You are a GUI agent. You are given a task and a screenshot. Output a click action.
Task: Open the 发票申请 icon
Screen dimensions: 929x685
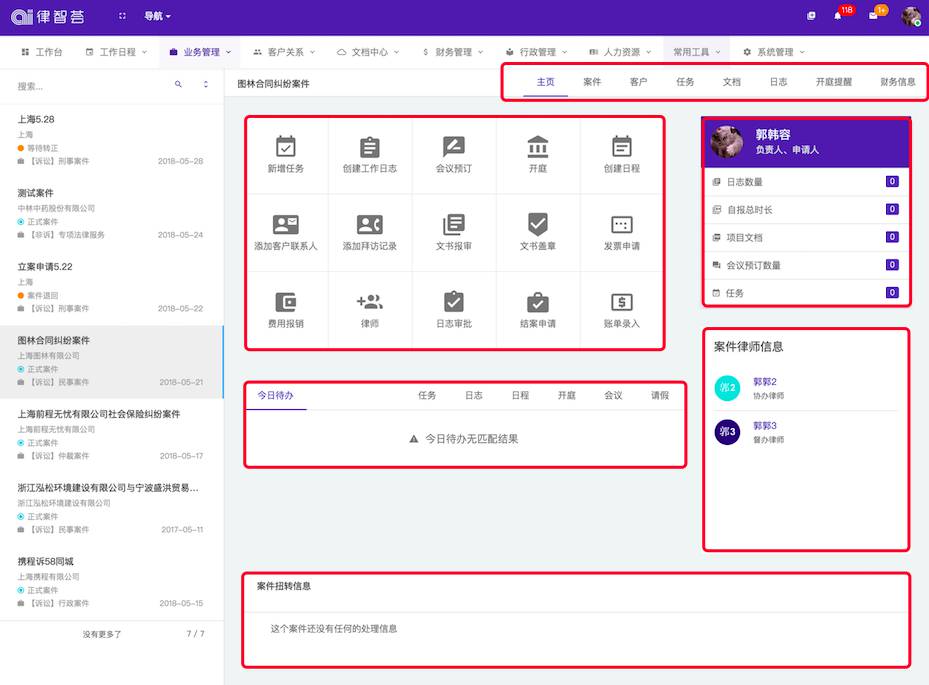pyautogui.click(x=622, y=225)
